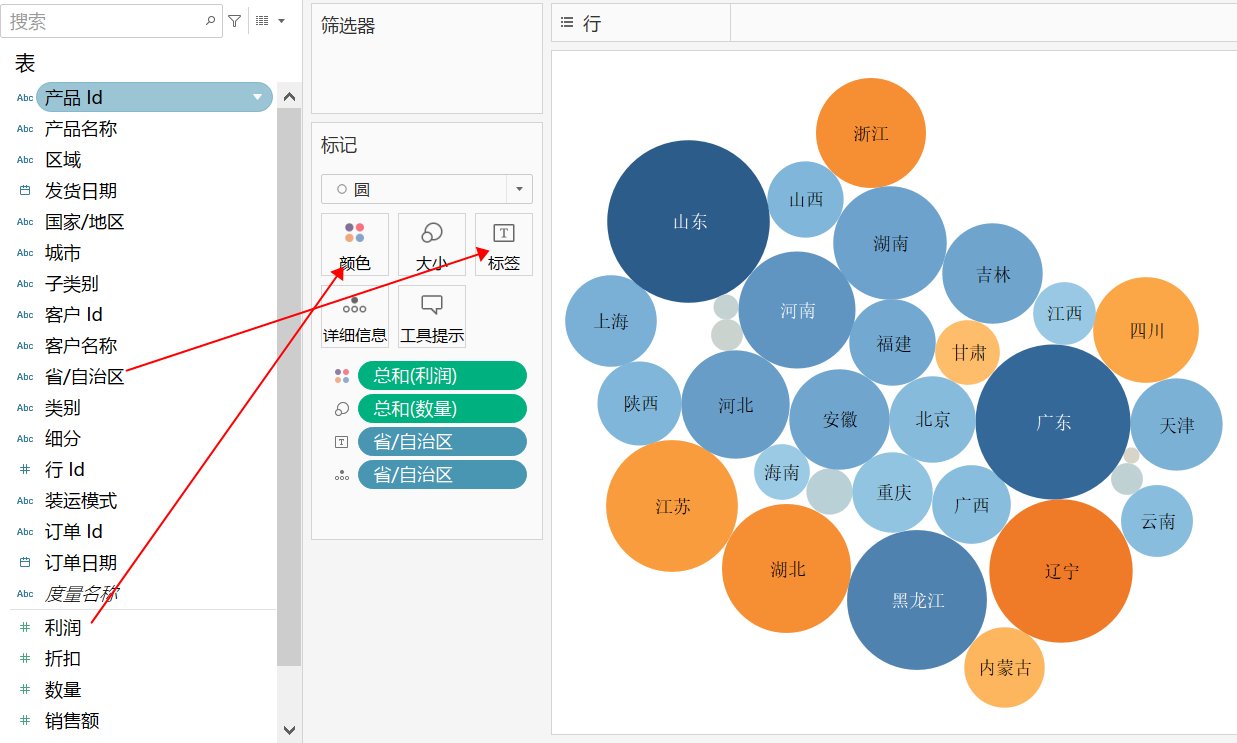This screenshot has width=1237, height=743.
Task: Open the 颜色 (Color) marks card
Action: pos(355,245)
